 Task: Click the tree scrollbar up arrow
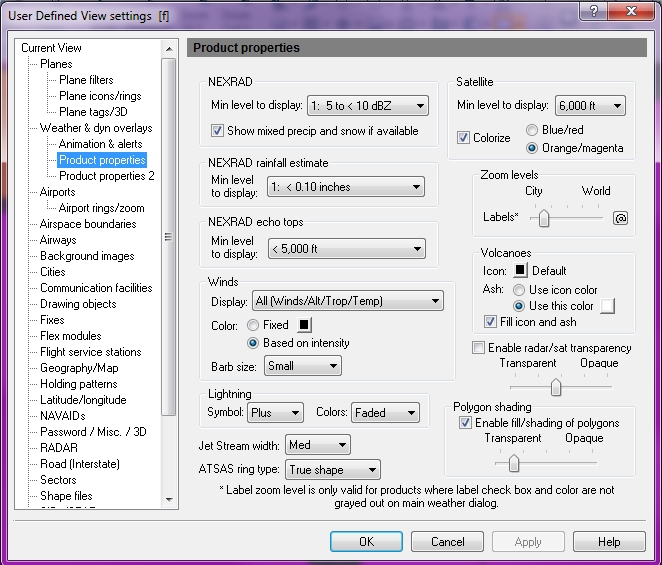click(x=169, y=49)
